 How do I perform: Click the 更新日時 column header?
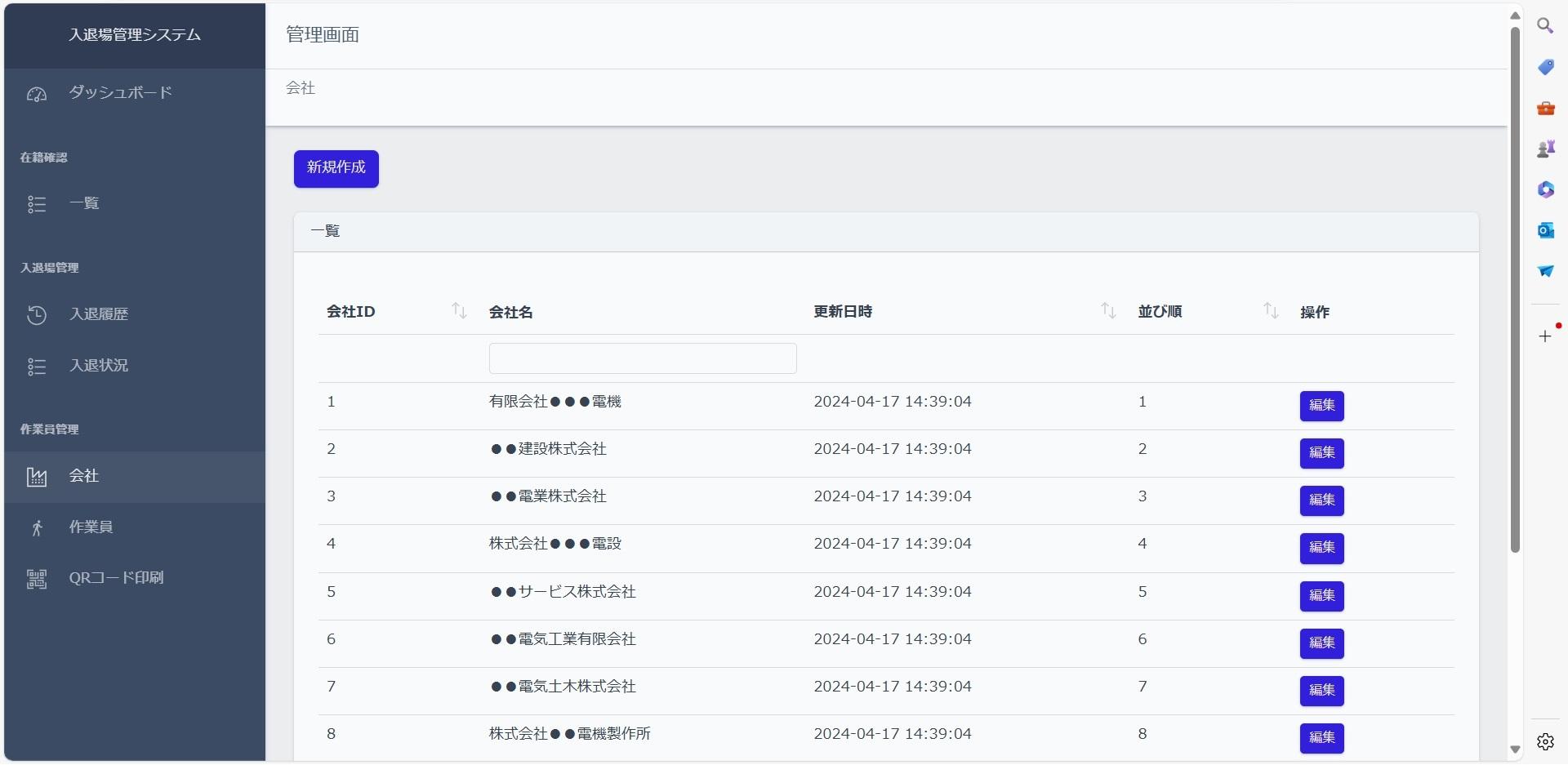pyautogui.click(x=843, y=312)
